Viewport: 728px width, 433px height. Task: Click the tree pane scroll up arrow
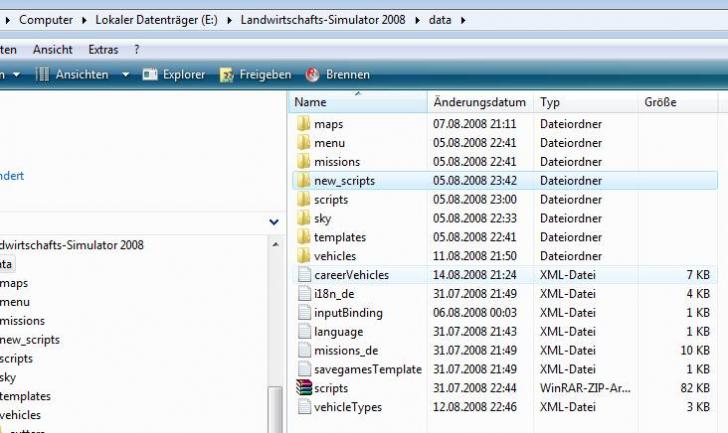point(275,245)
